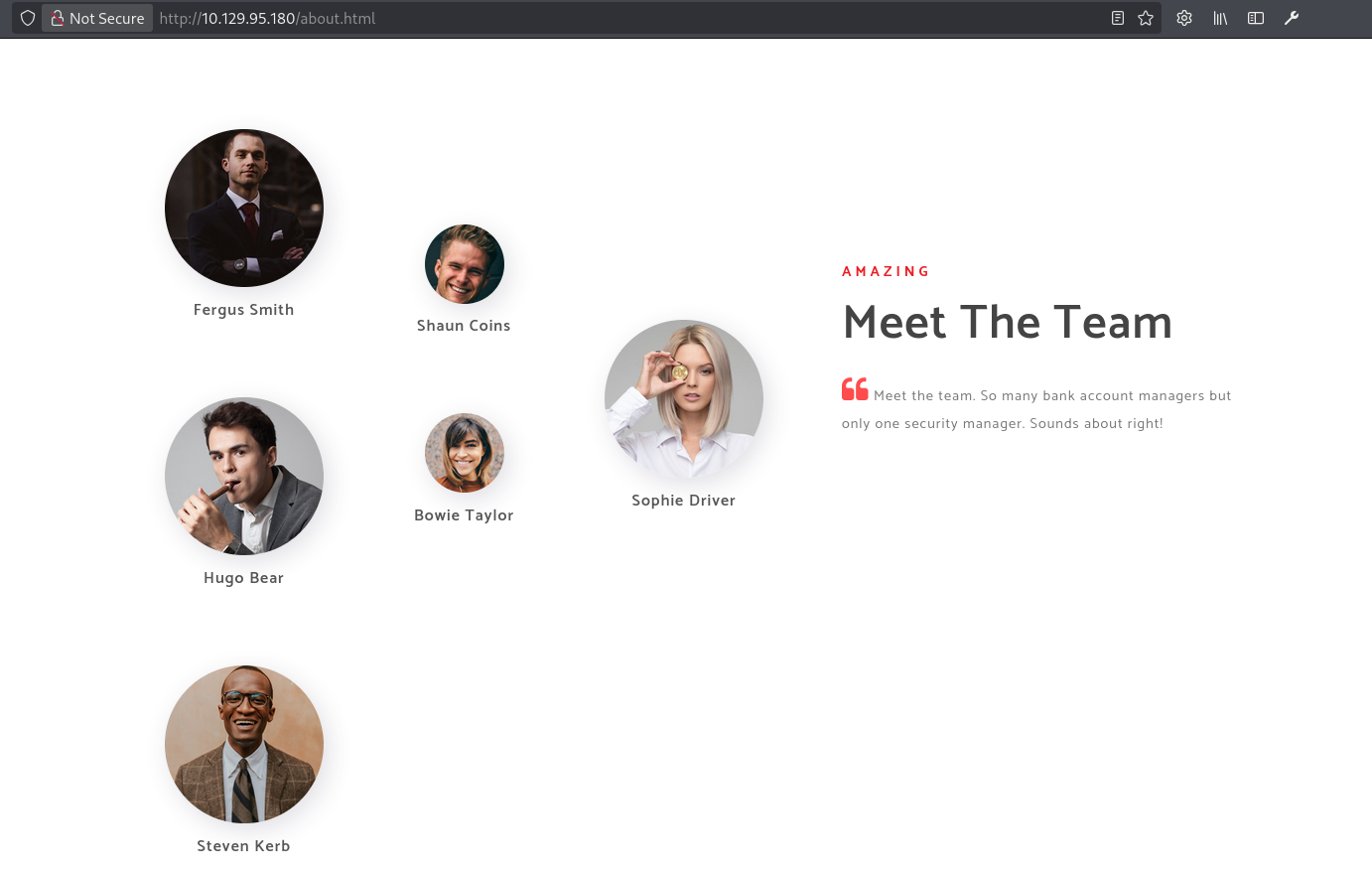
Task: Select Steven Kerb's profile photo
Action: click(244, 745)
